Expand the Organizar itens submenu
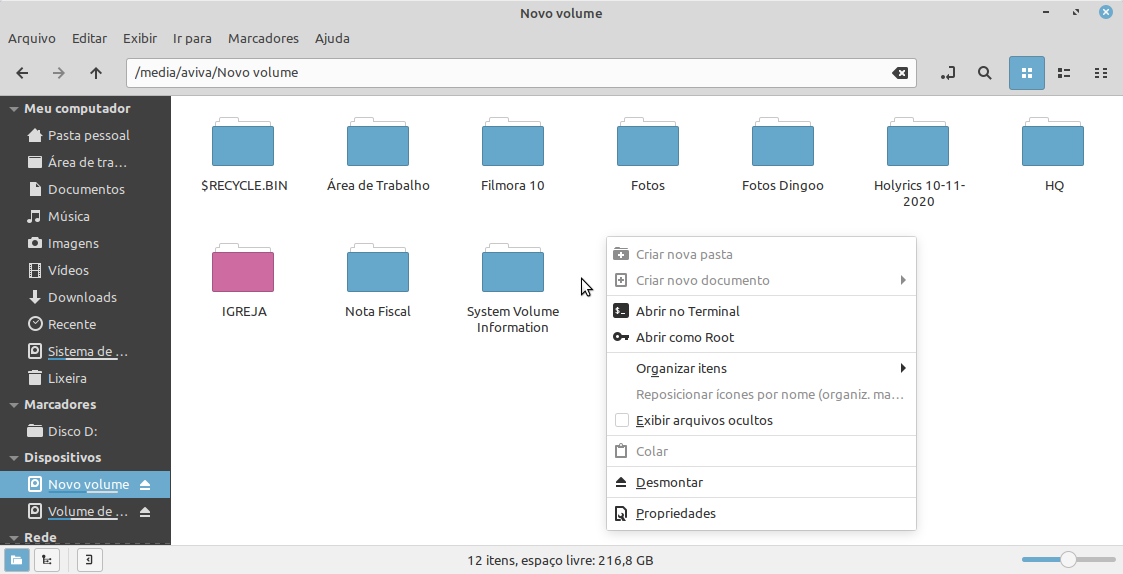The width and height of the screenshot is (1123, 574). (x=761, y=368)
